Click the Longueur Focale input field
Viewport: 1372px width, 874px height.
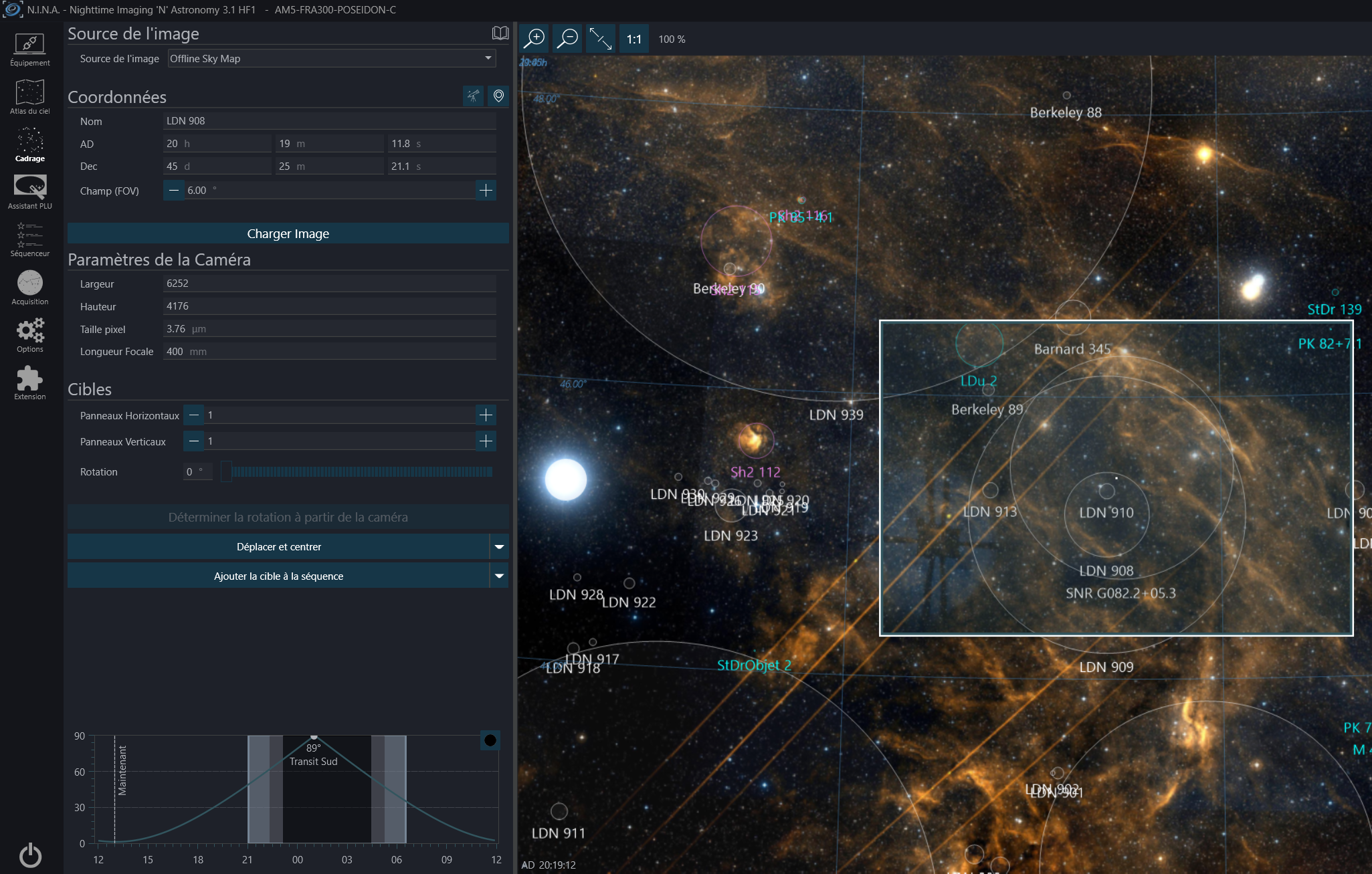coord(329,352)
